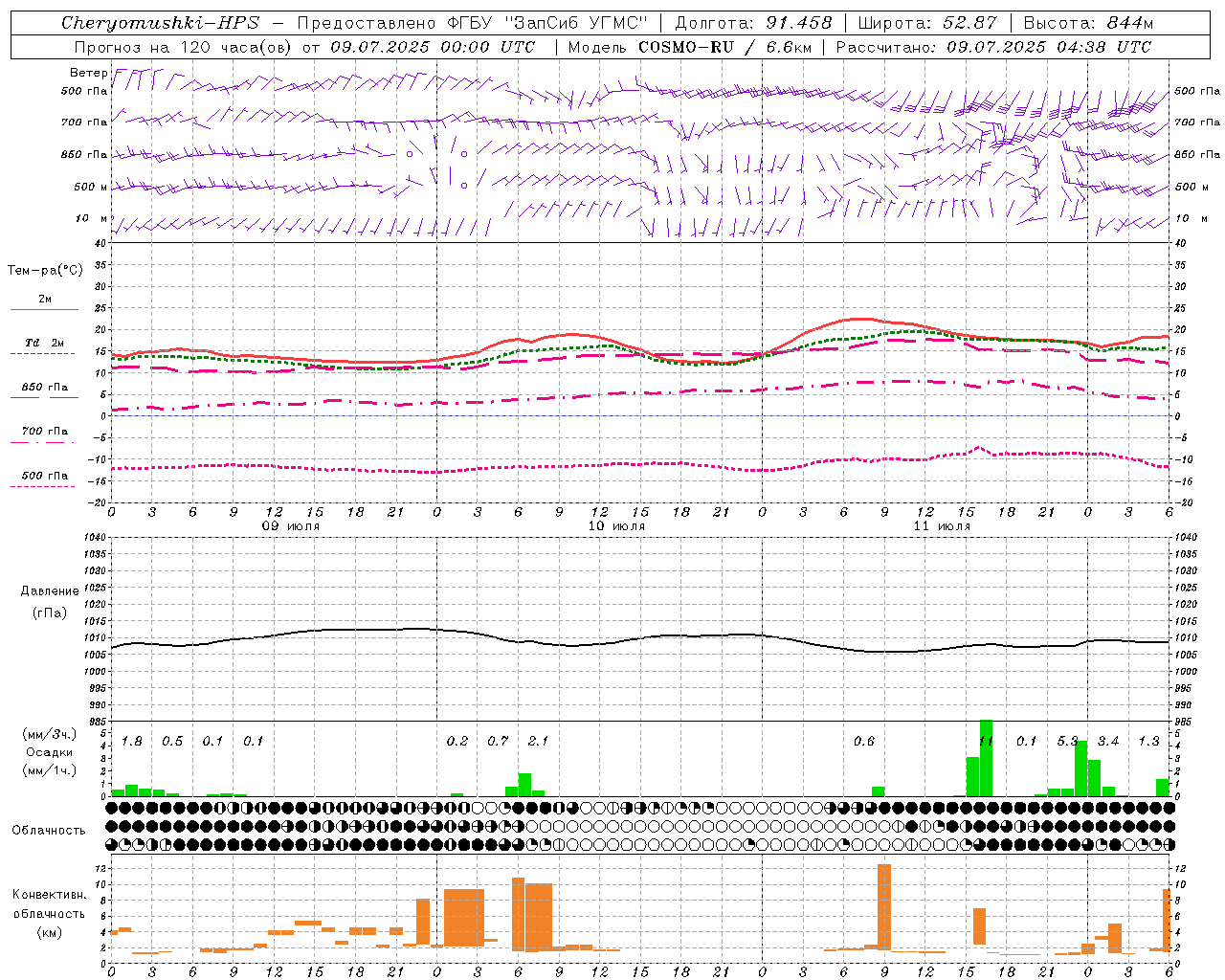Screen dimensions: 1225x980
Task: Click the Давление pressure panel label
Action: tap(50, 591)
